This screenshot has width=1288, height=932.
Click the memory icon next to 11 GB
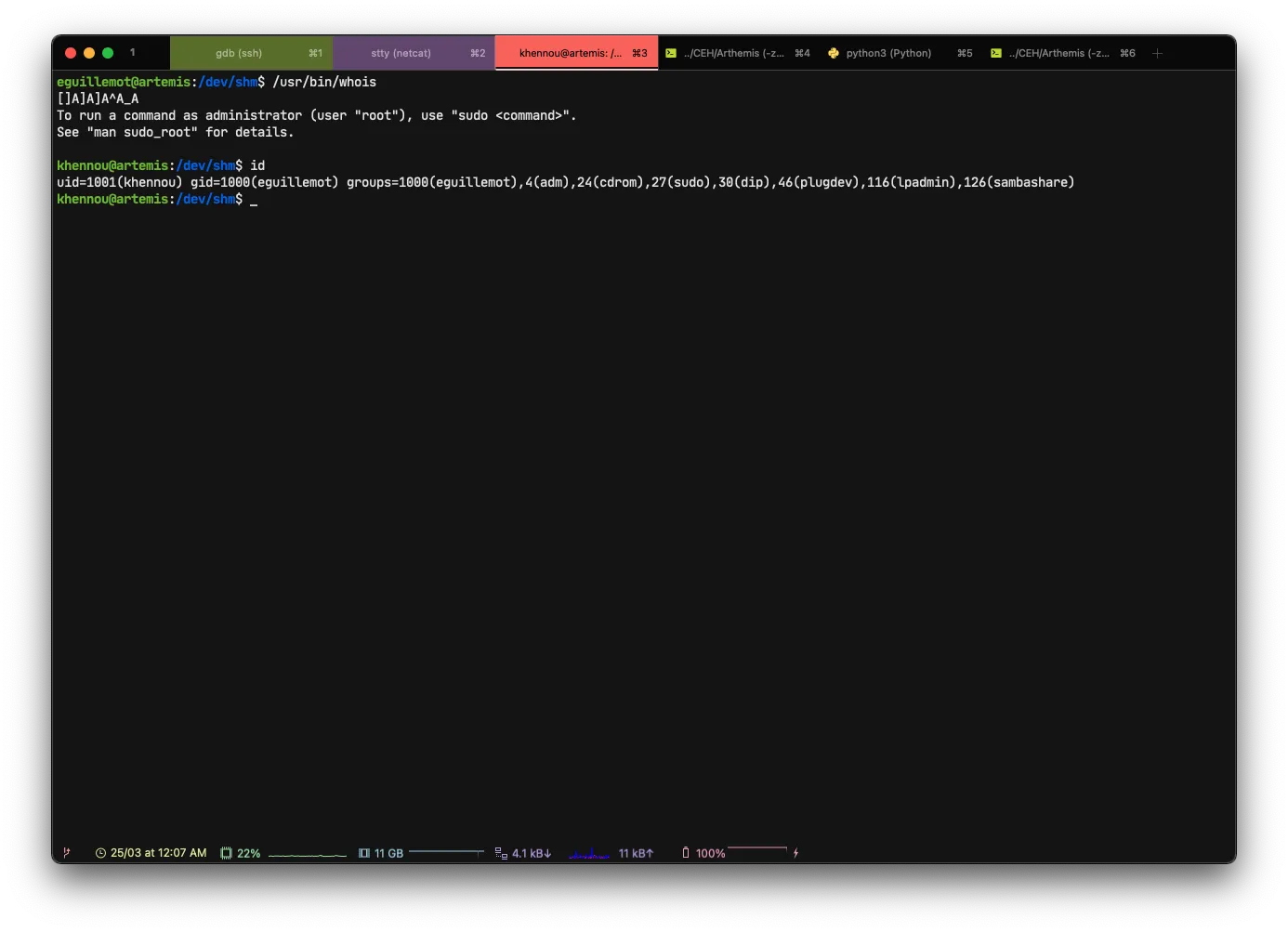[364, 853]
